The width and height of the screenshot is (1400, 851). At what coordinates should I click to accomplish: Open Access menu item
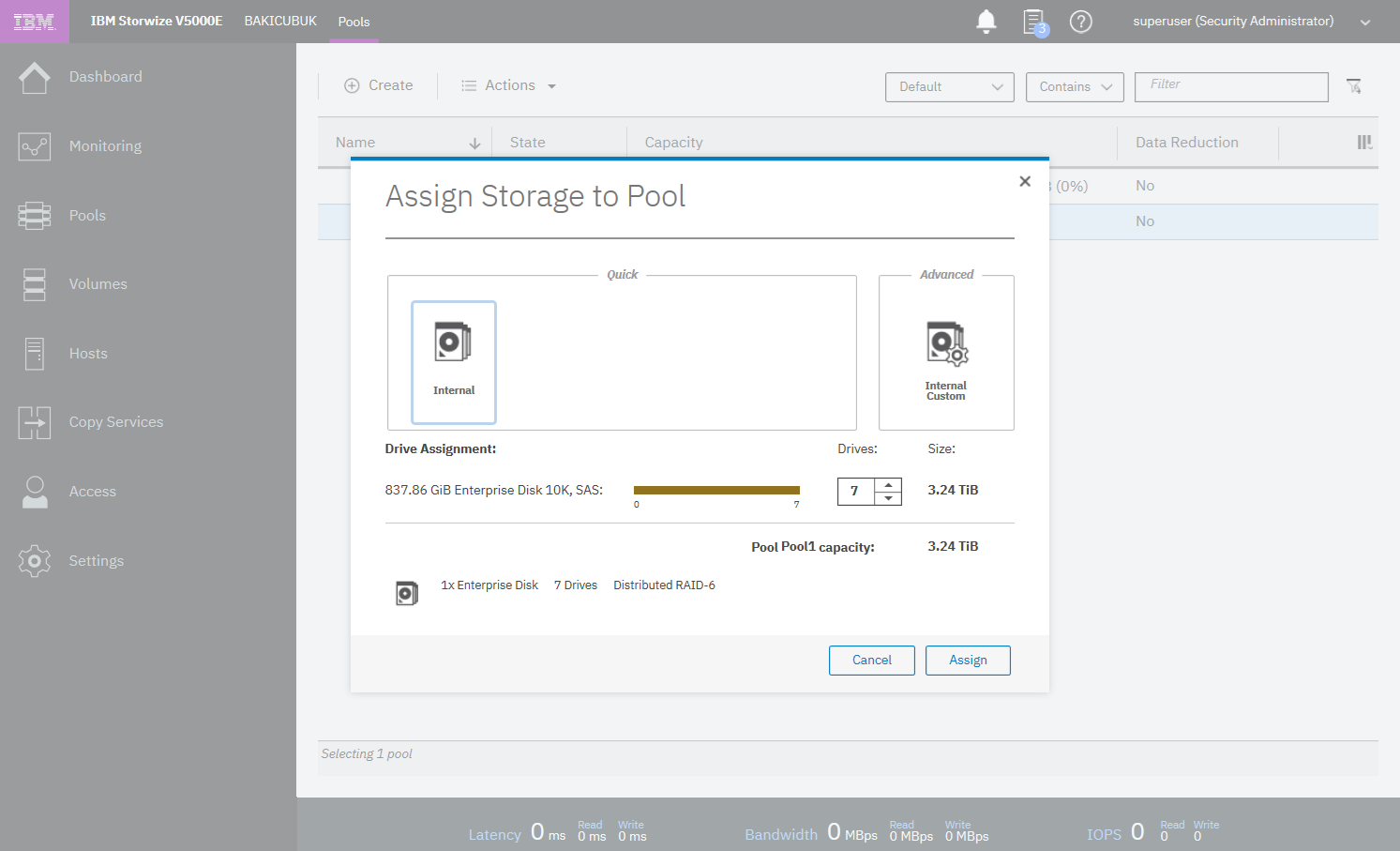[x=93, y=492]
